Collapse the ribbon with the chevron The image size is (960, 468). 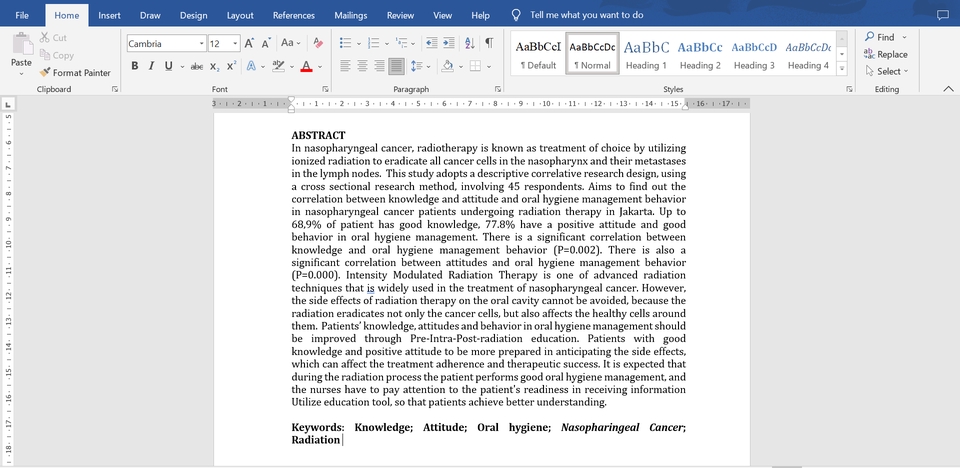point(948,89)
